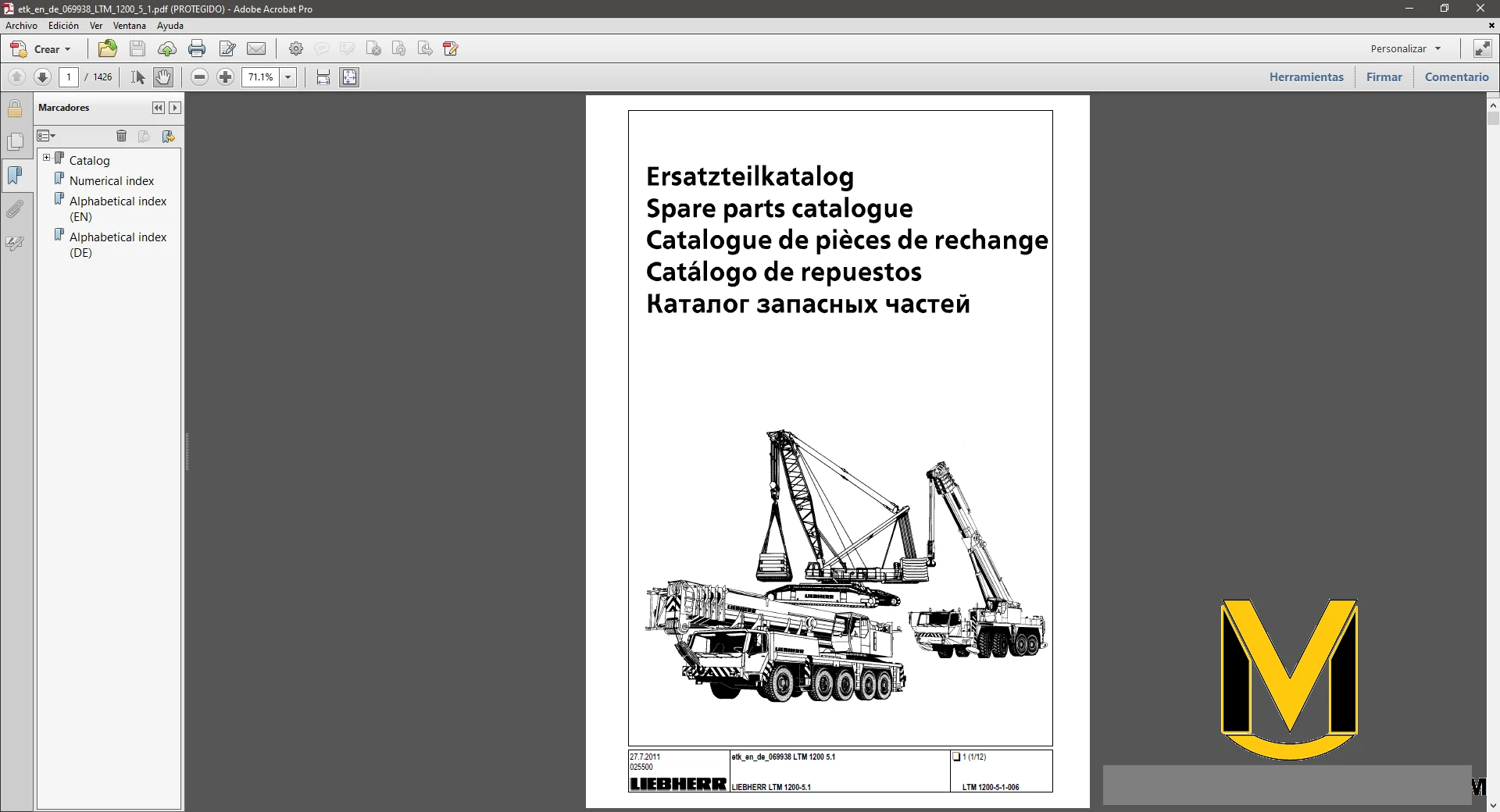Open the Archivo menu
Screen dimensions: 1500x812
(21, 26)
